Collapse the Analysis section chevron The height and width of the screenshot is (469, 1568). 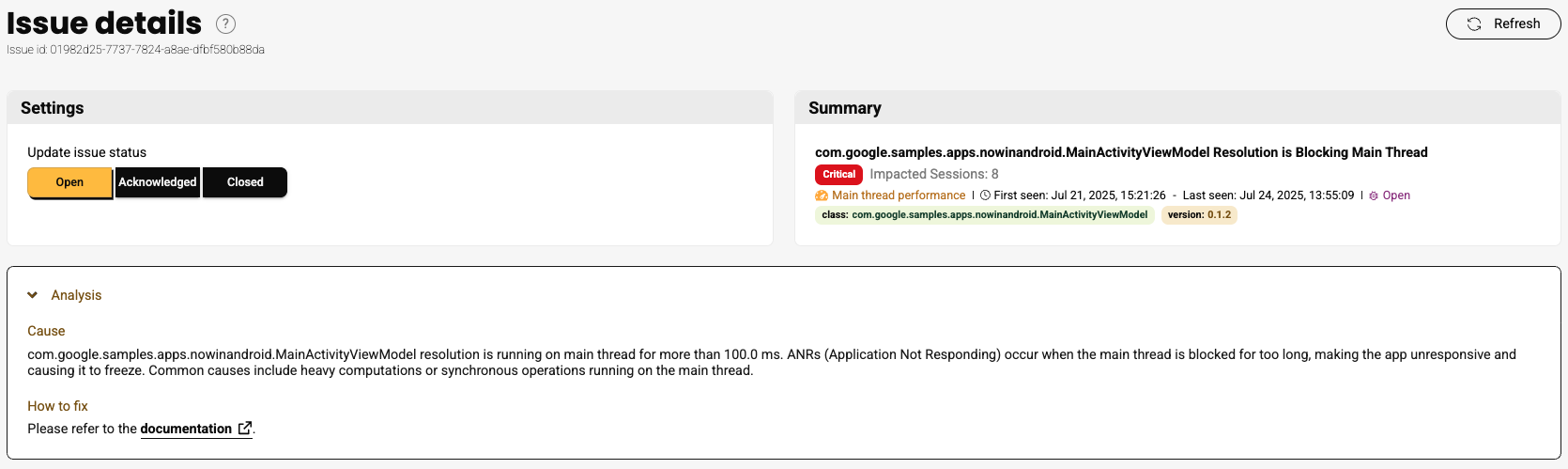point(33,295)
